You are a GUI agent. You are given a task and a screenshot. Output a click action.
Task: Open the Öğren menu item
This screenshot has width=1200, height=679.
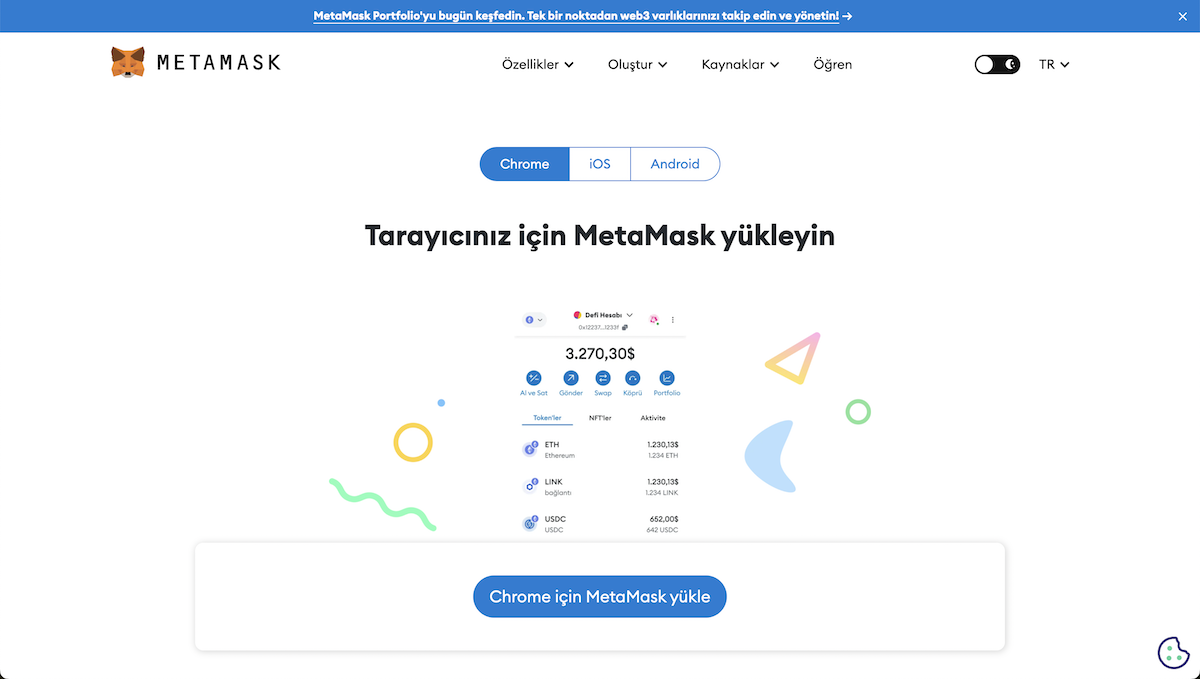(x=832, y=63)
